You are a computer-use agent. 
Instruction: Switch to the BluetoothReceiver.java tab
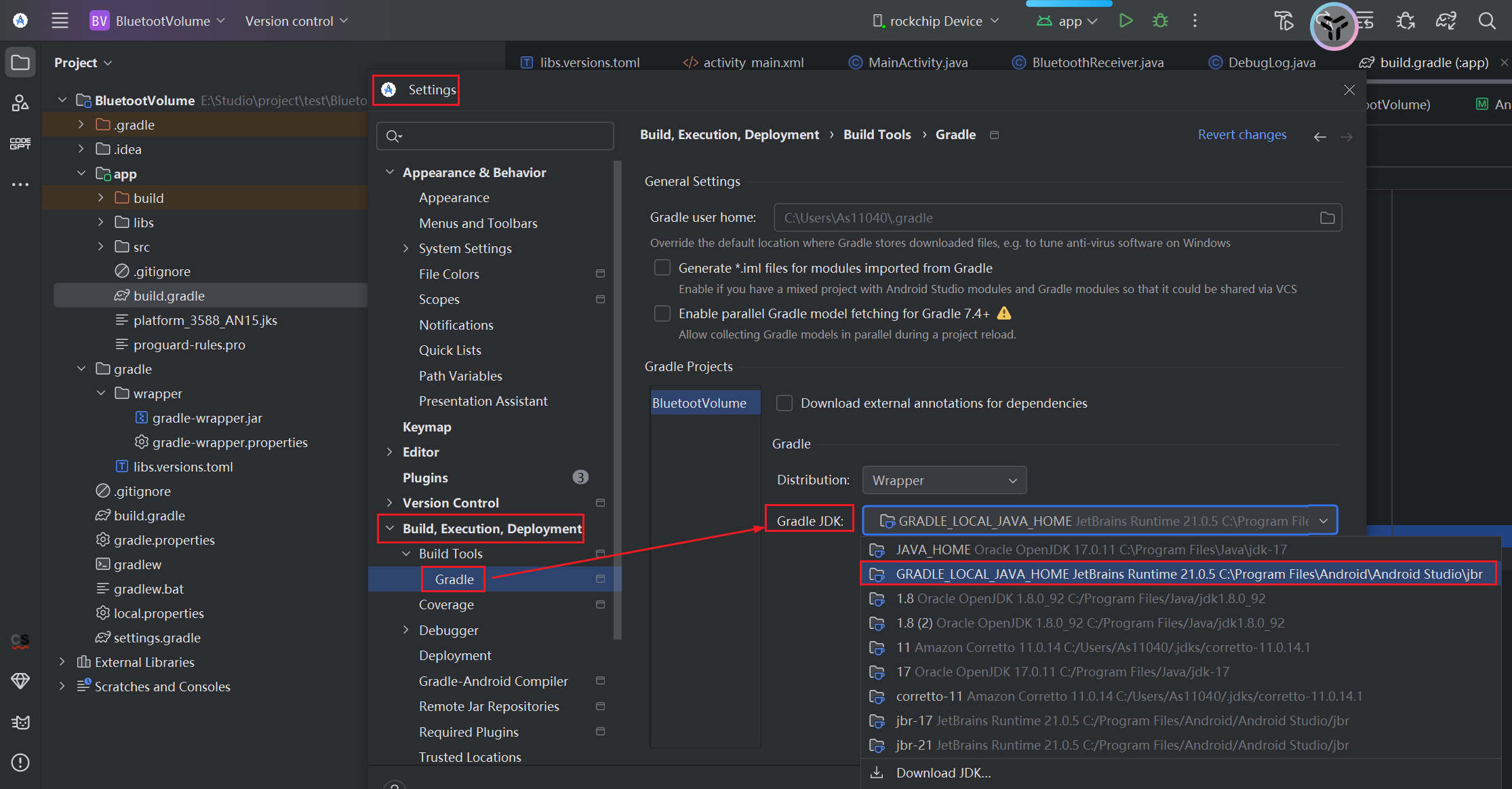tap(1088, 62)
